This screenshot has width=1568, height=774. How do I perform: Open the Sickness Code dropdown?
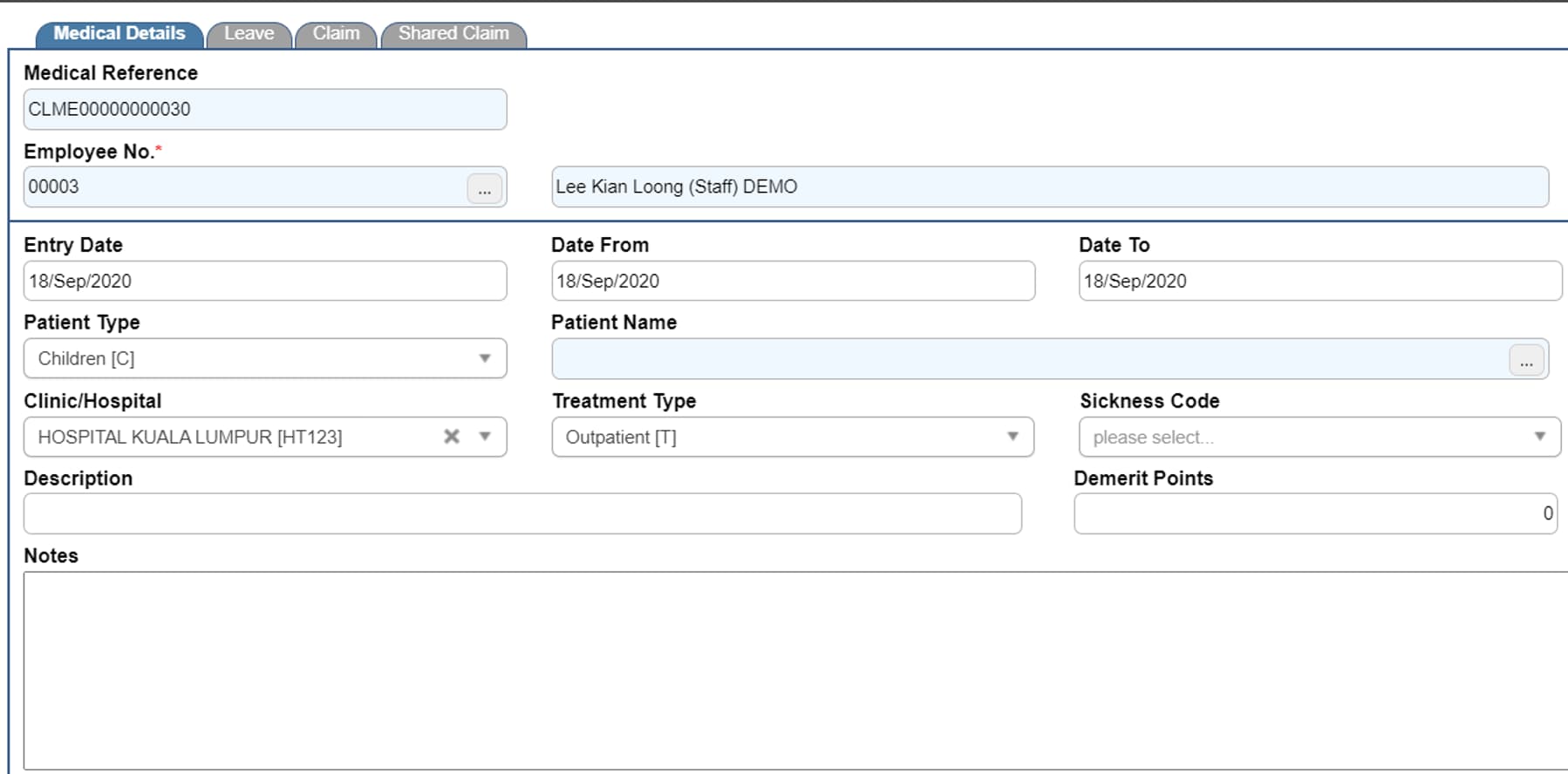pyautogui.click(x=1319, y=437)
